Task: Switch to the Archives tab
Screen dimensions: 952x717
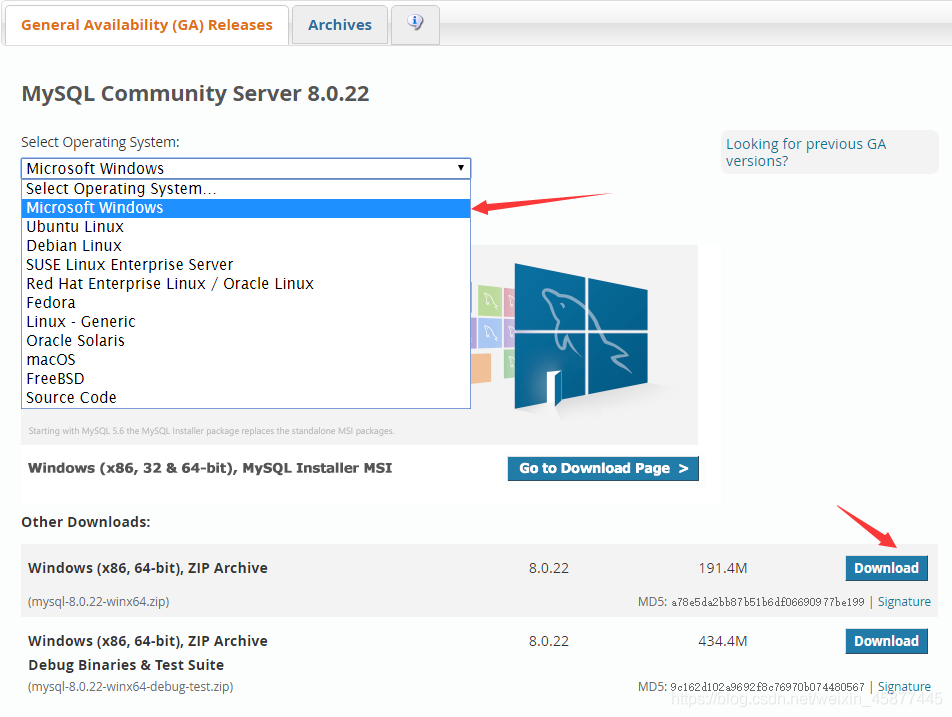Action: pos(339,24)
